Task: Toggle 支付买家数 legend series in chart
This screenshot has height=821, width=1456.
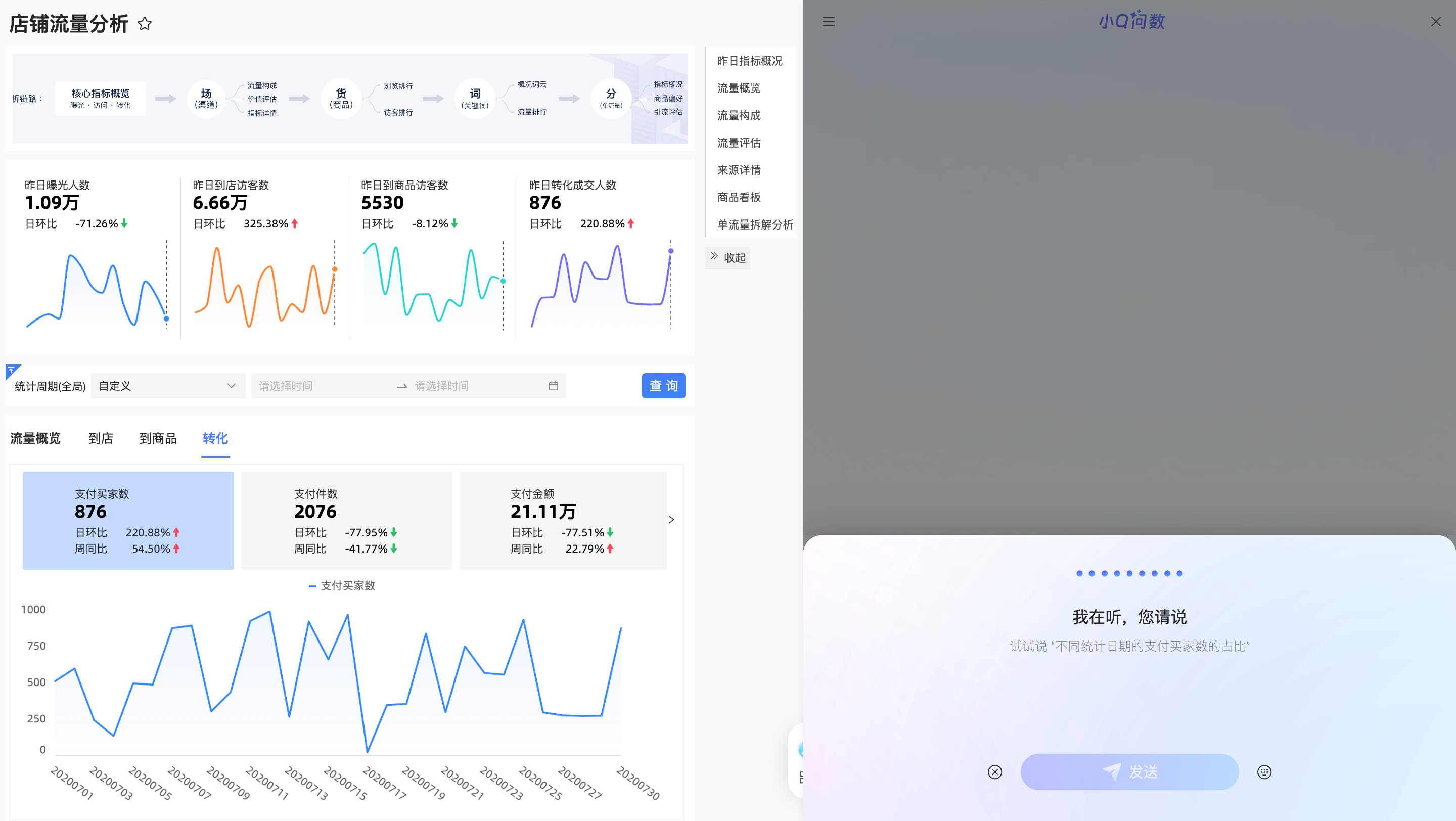Action: pos(342,586)
